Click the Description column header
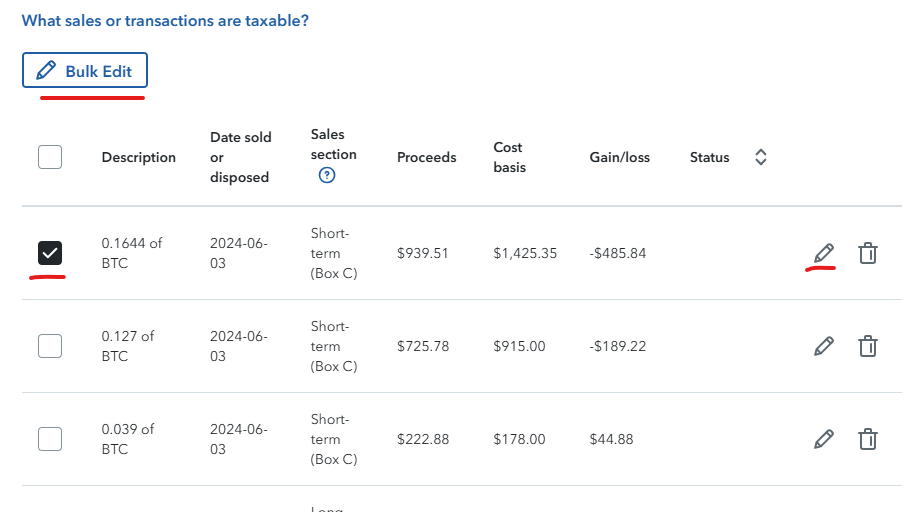Screen dimensions: 908x512 click(x=138, y=157)
